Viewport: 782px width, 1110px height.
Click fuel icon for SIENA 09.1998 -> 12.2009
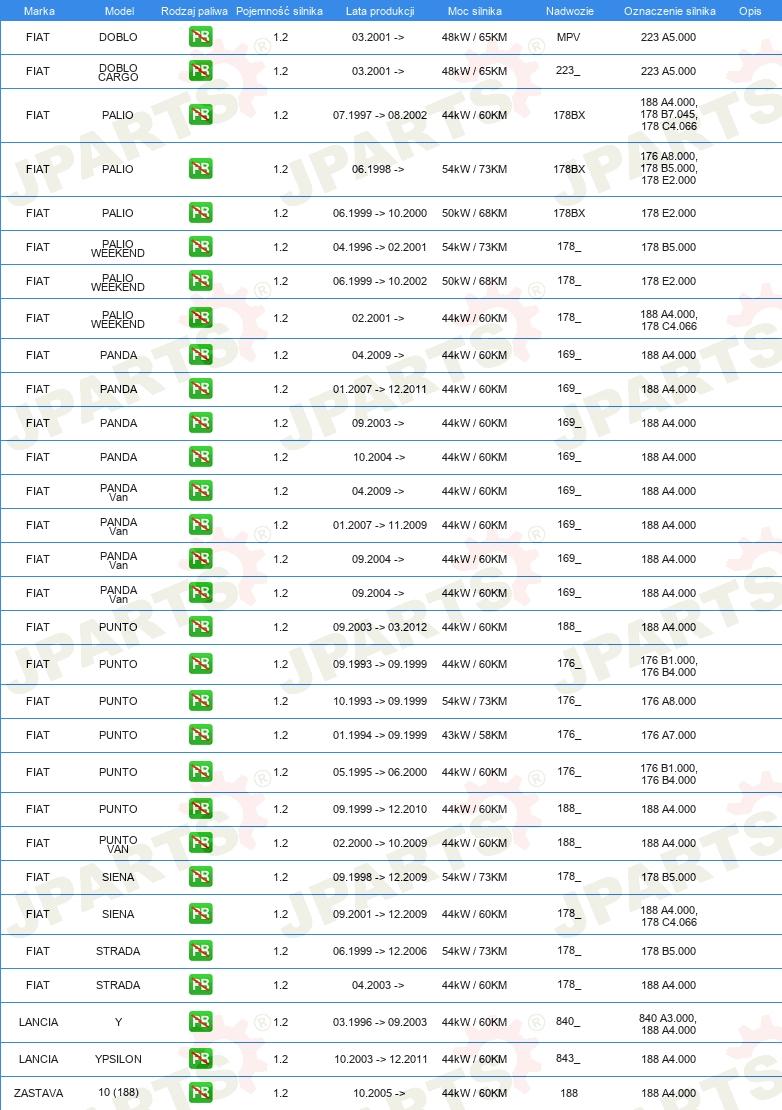[x=201, y=876]
